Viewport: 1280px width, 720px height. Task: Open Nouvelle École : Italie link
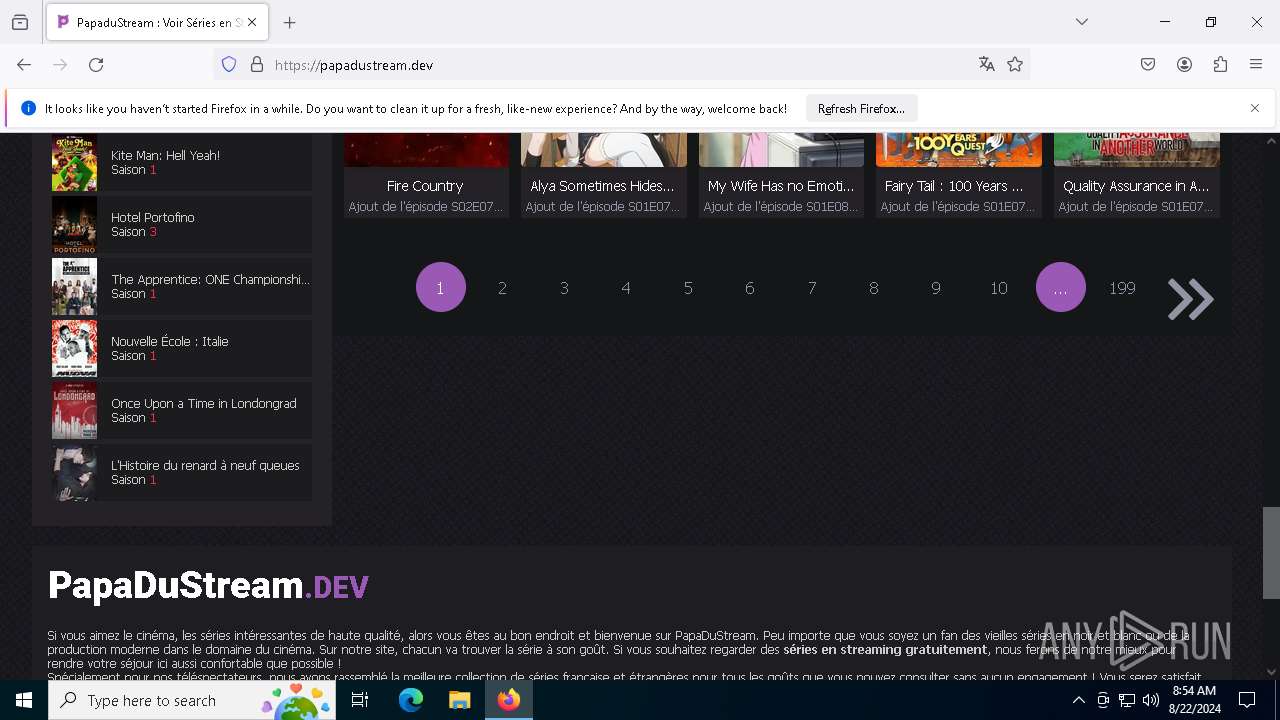[170, 341]
